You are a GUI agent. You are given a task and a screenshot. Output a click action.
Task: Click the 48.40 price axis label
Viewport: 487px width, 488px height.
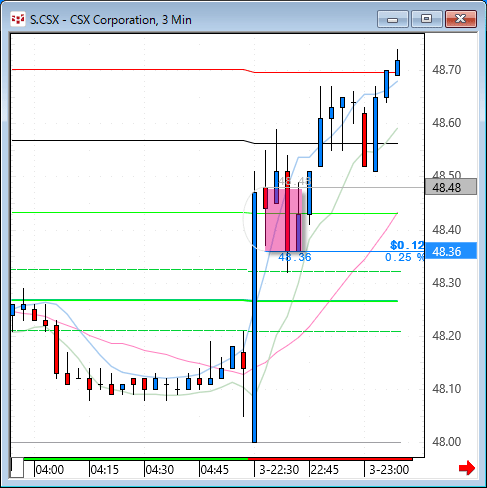447,229
